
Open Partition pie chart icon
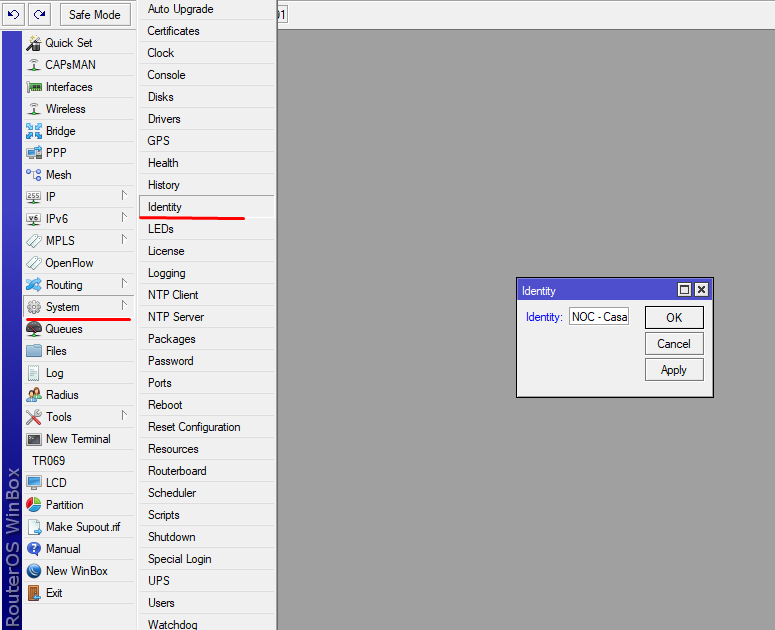[x=34, y=505]
